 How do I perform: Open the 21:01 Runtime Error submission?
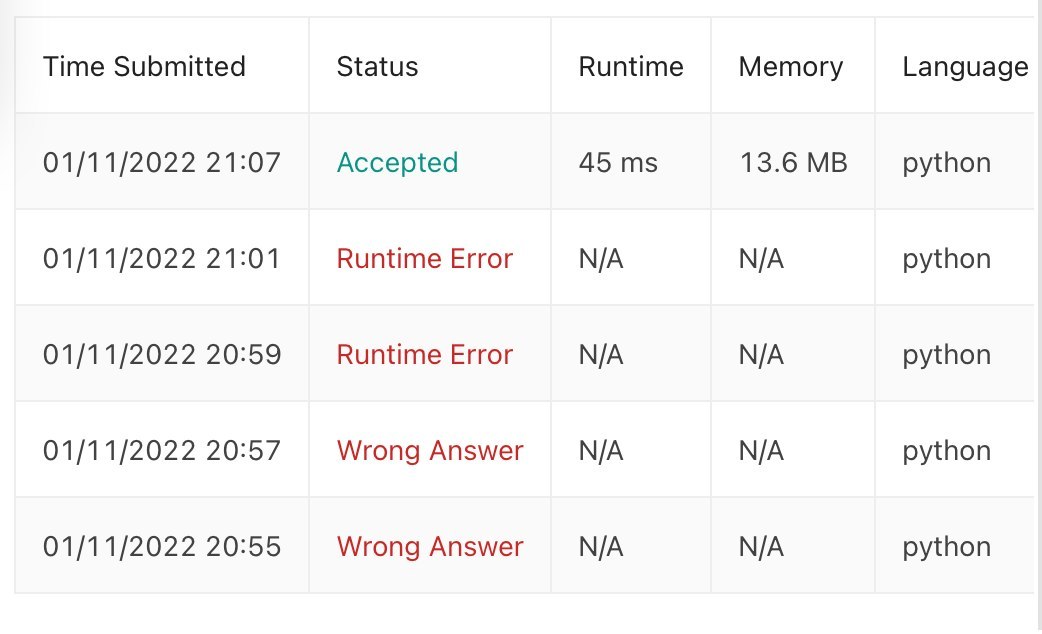click(x=425, y=259)
